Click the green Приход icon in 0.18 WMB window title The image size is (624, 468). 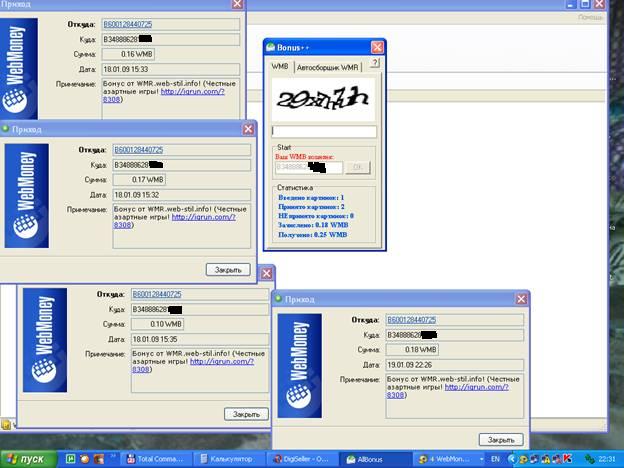(279, 298)
